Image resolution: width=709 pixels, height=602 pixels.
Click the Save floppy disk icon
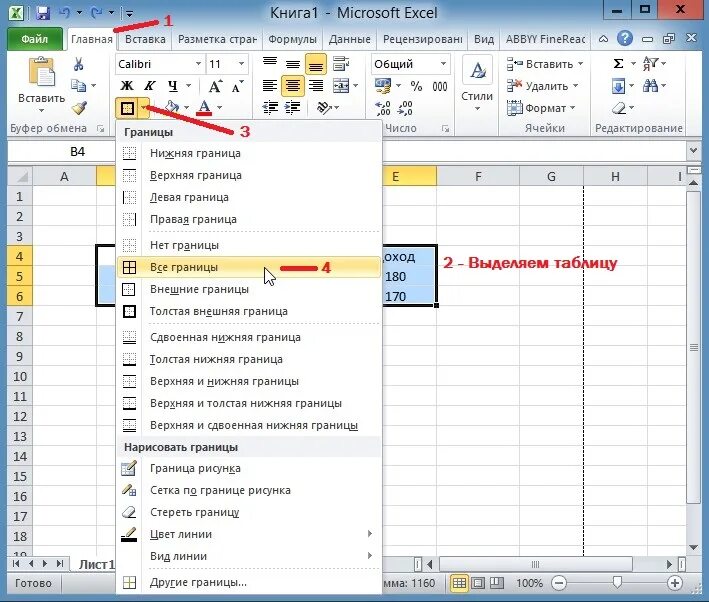coord(43,13)
